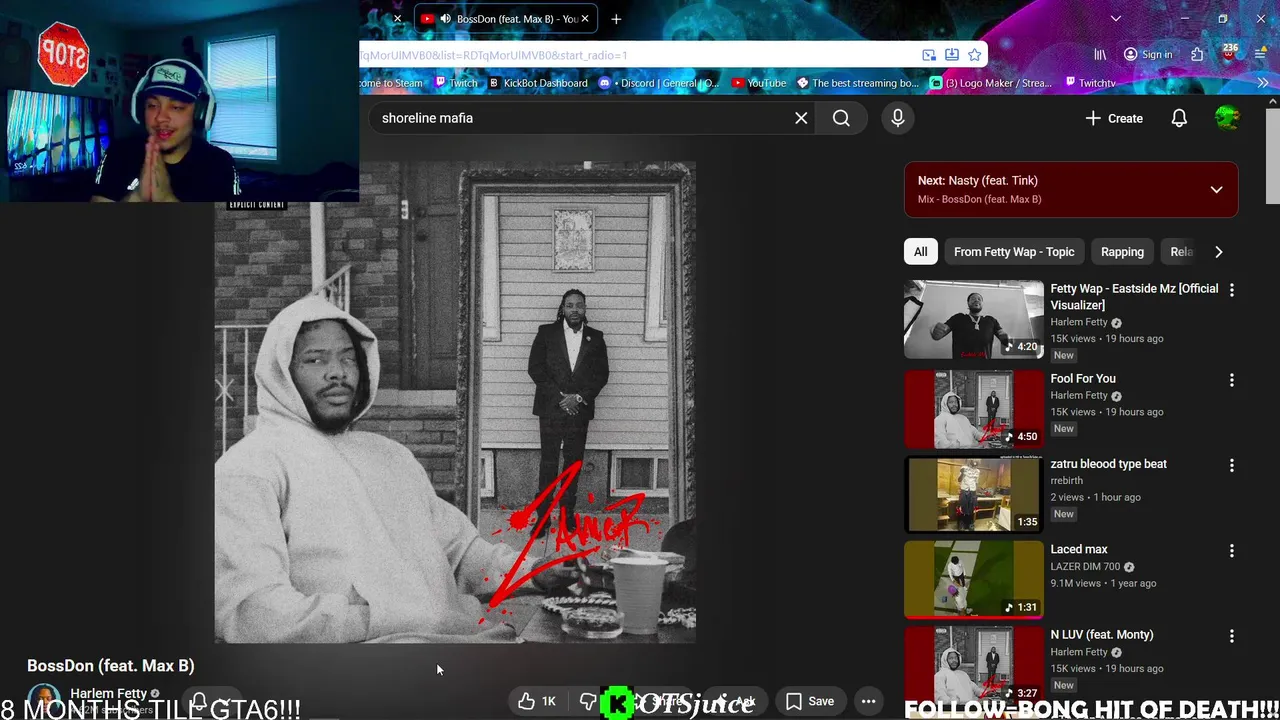Open YouTube notifications bell
1280x720 pixels.
click(1179, 118)
